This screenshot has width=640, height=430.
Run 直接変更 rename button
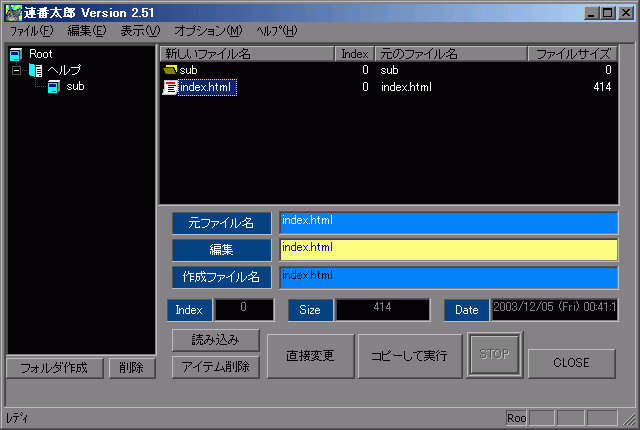coord(310,355)
